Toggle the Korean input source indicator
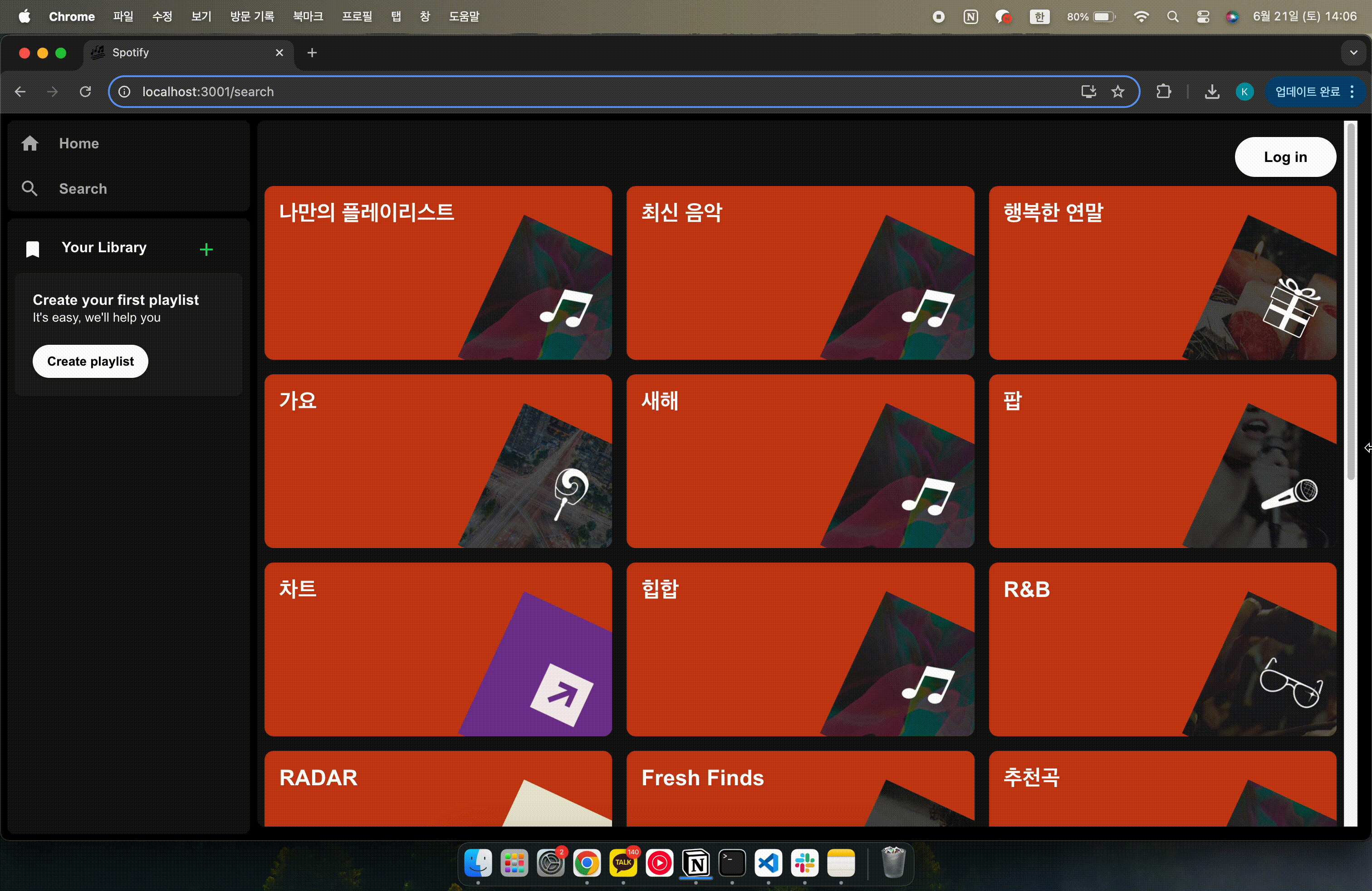1372x891 pixels. pyautogui.click(x=1039, y=17)
